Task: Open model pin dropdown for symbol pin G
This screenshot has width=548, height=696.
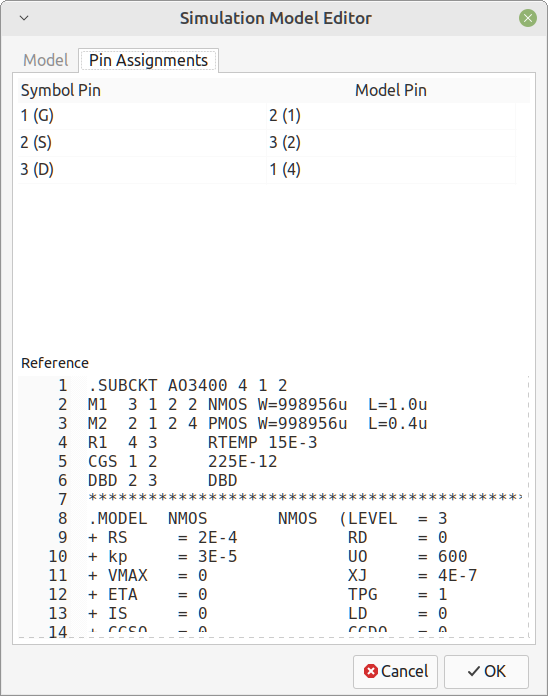Action: tap(391, 116)
